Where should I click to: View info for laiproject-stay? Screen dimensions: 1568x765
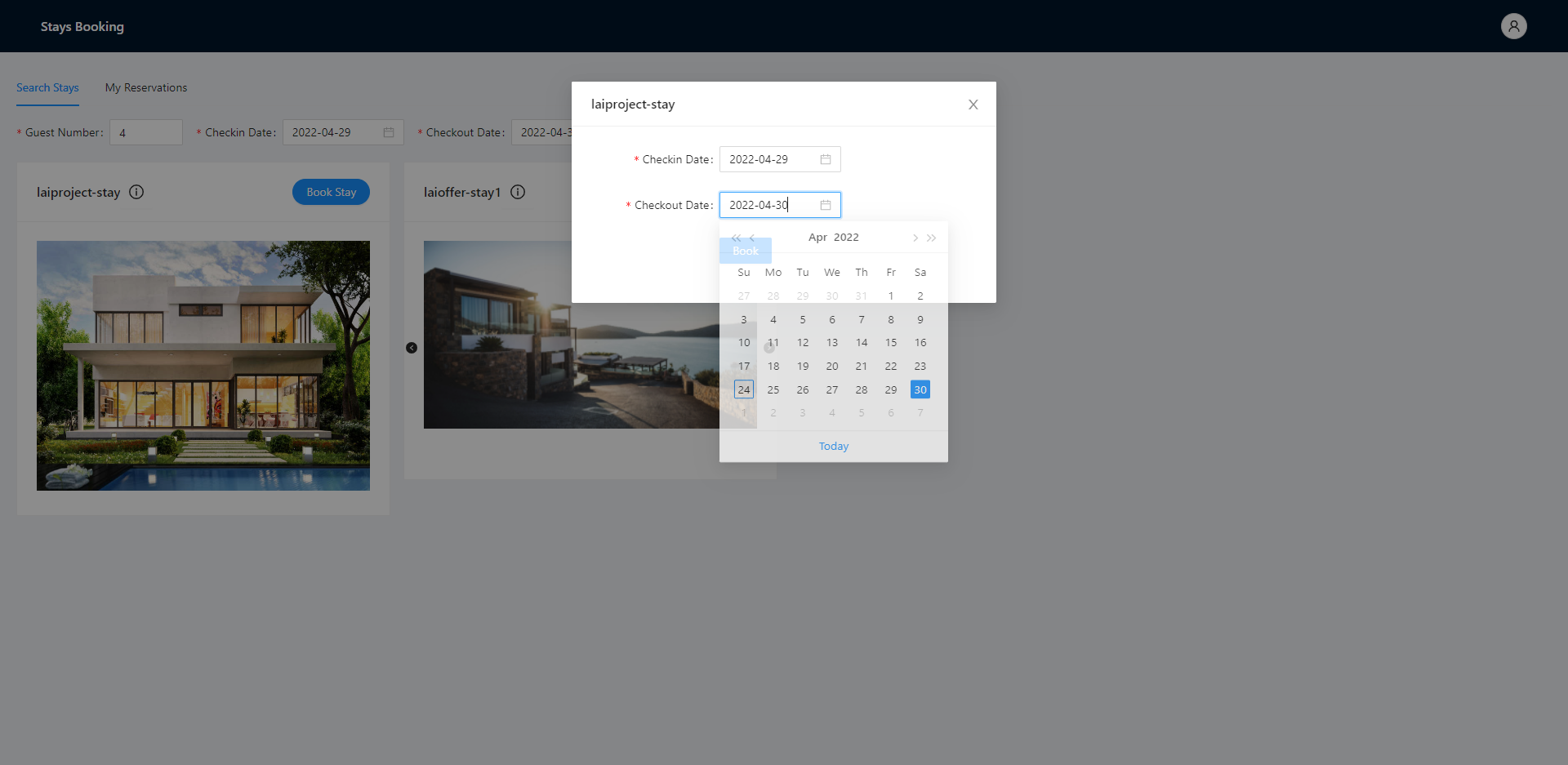(136, 192)
